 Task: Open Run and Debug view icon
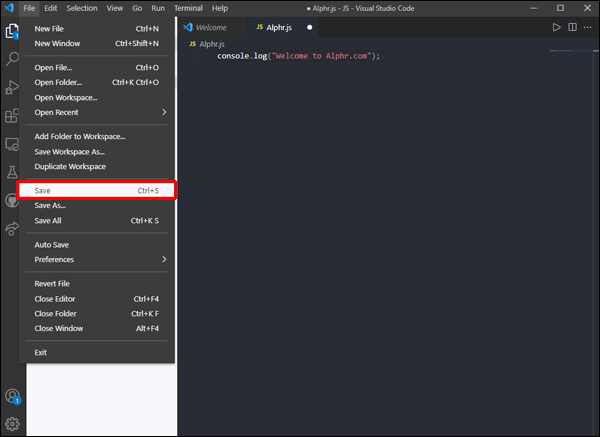coord(12,87)
